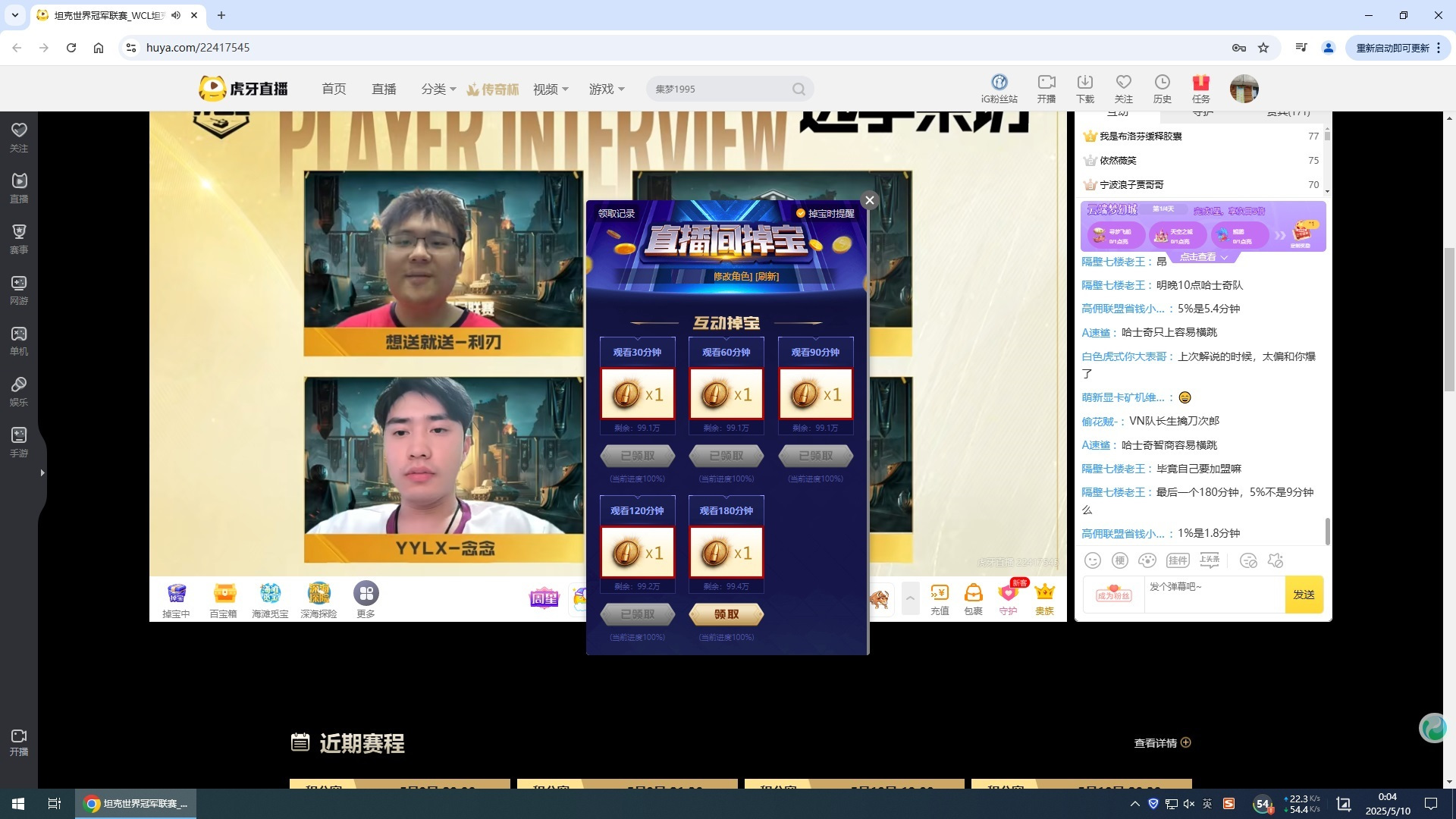The image size is (1456, 819).
Task: Open 领取记录 claim records tab
Action: (x=617, y=214)
